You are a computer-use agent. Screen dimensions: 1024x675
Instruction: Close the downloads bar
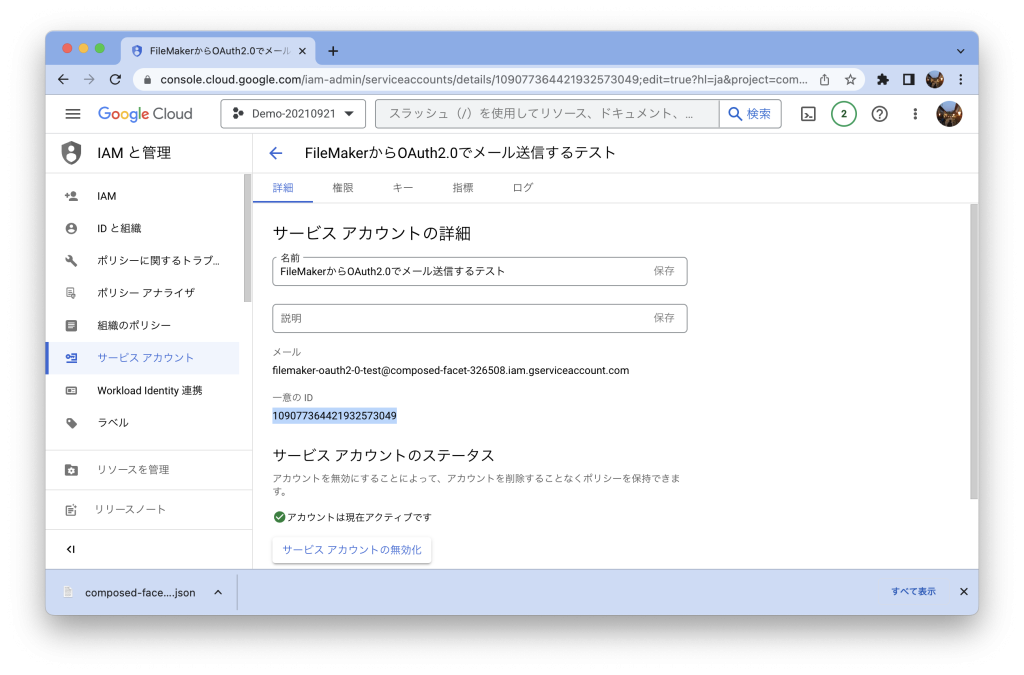click(x=964, y=591)
